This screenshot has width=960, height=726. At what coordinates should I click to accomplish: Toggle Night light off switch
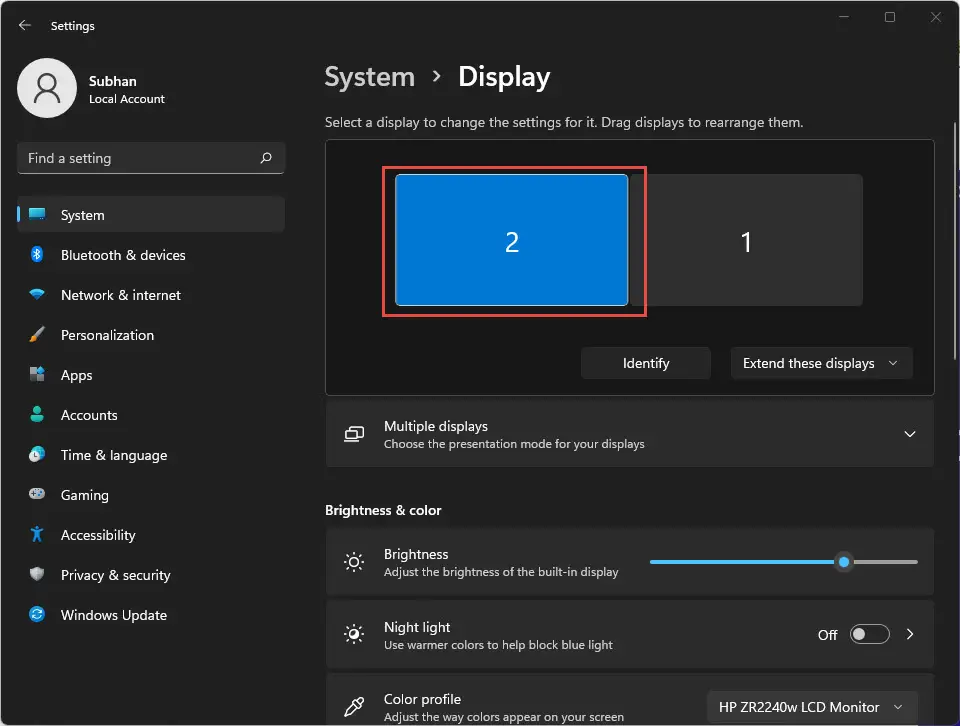pos(869,634)
